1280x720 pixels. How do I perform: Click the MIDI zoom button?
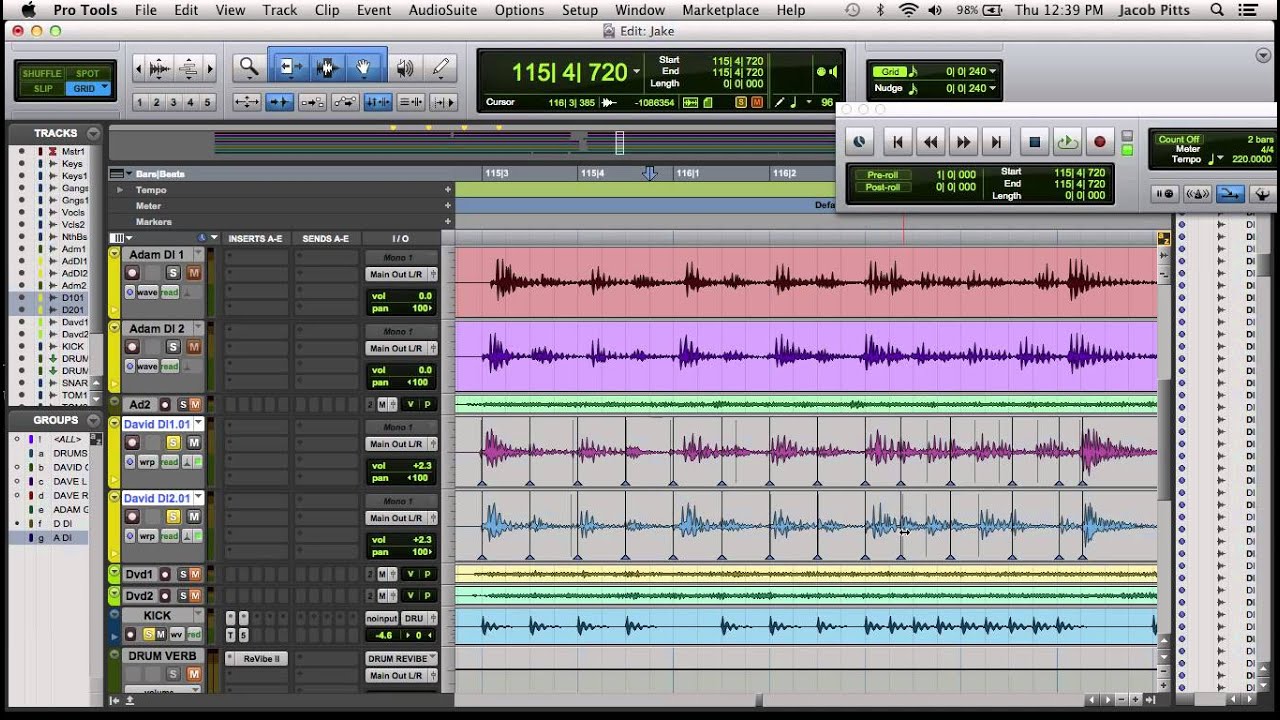point(188,69)
